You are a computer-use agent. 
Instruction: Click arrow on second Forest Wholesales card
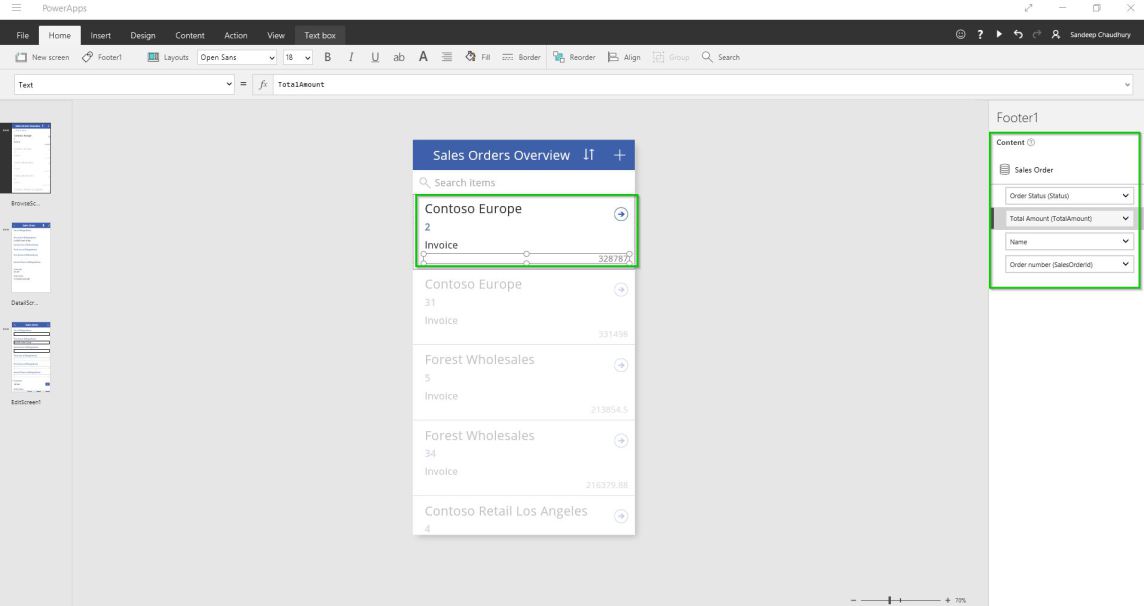point(621,440)
